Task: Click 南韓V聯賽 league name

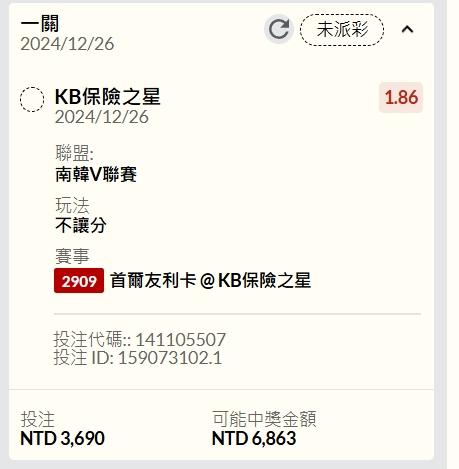Action: [x=96, y=174]
